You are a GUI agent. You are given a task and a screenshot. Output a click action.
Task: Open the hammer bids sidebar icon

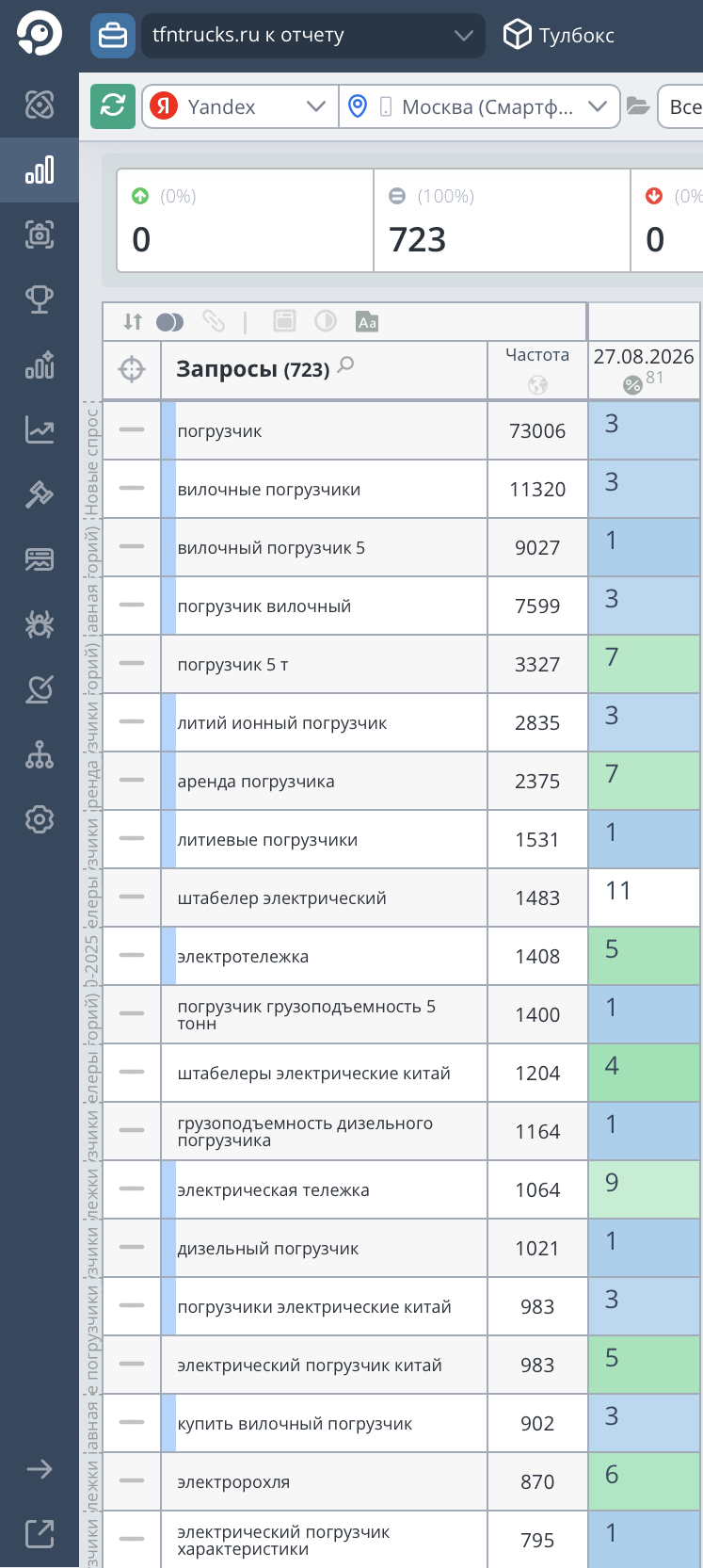coord(40,494)
